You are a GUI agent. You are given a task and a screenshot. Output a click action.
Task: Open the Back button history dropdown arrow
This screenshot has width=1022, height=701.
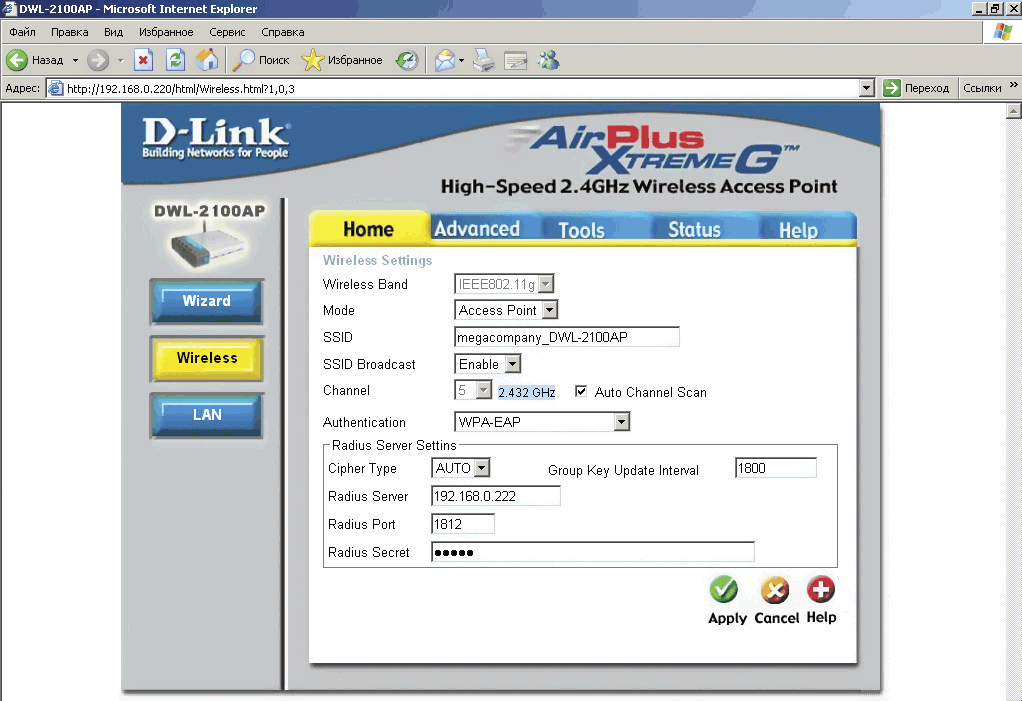pos(76,61)
